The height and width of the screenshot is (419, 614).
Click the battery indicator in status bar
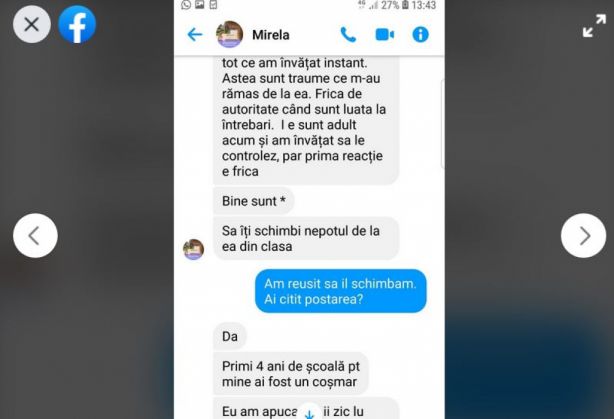point(405,5)
